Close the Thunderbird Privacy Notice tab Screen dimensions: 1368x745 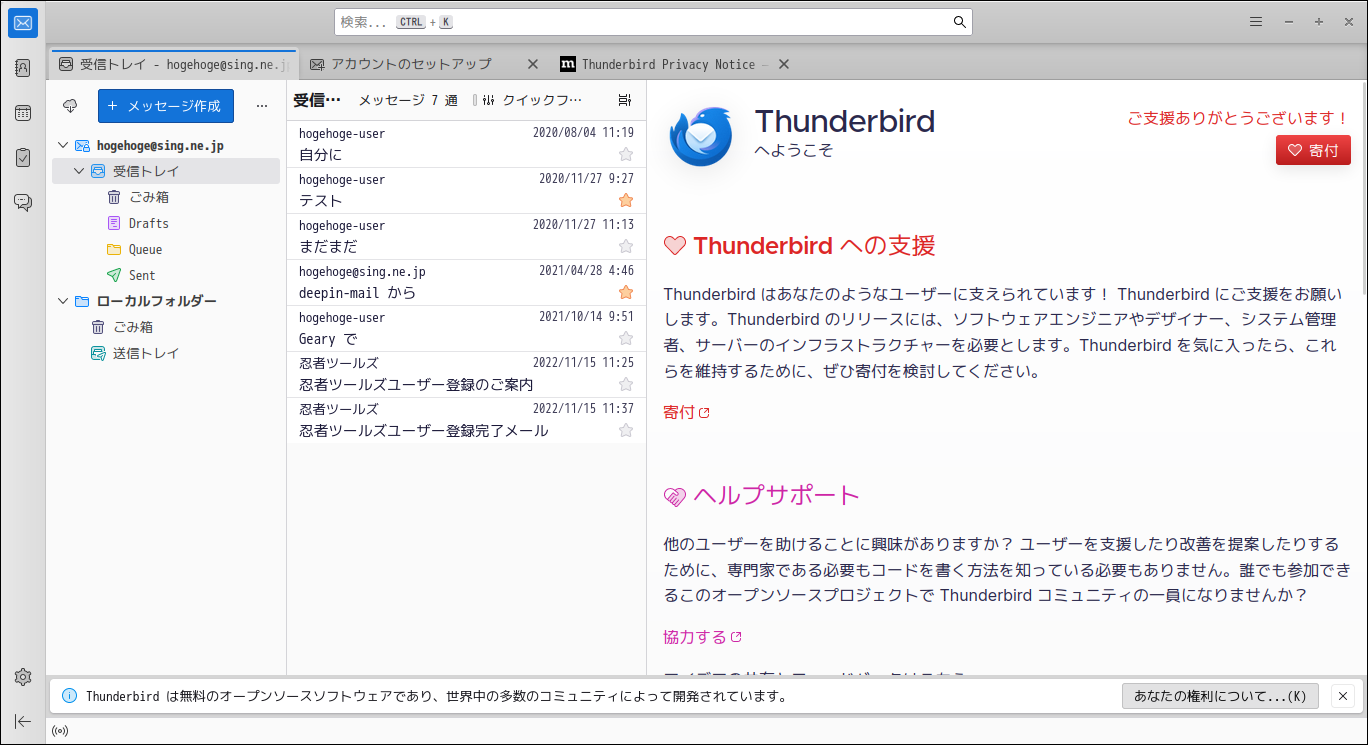784,64
